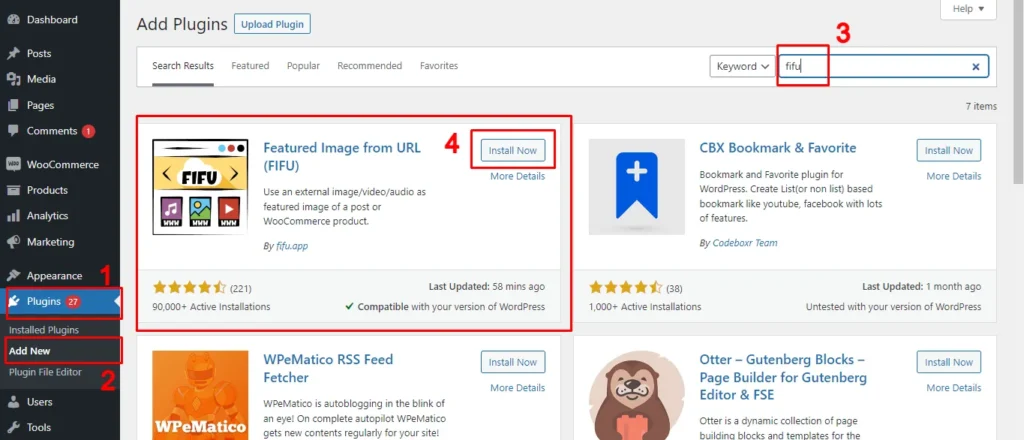Click the Comments speech bubble icon
The width and height of the screenshot is (1024, 440).
(x=13, y=131)
